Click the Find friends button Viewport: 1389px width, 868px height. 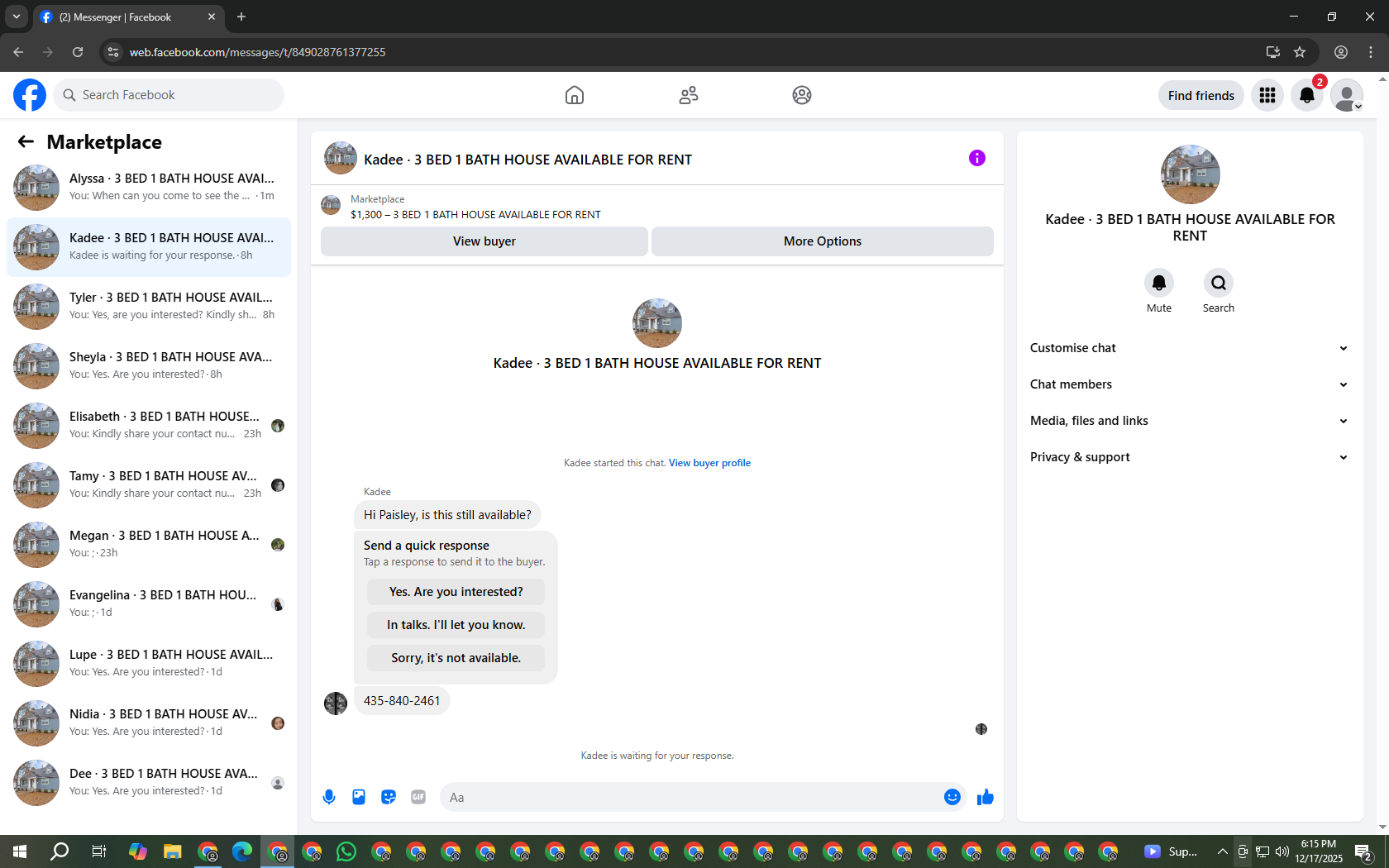point(1201,95)
